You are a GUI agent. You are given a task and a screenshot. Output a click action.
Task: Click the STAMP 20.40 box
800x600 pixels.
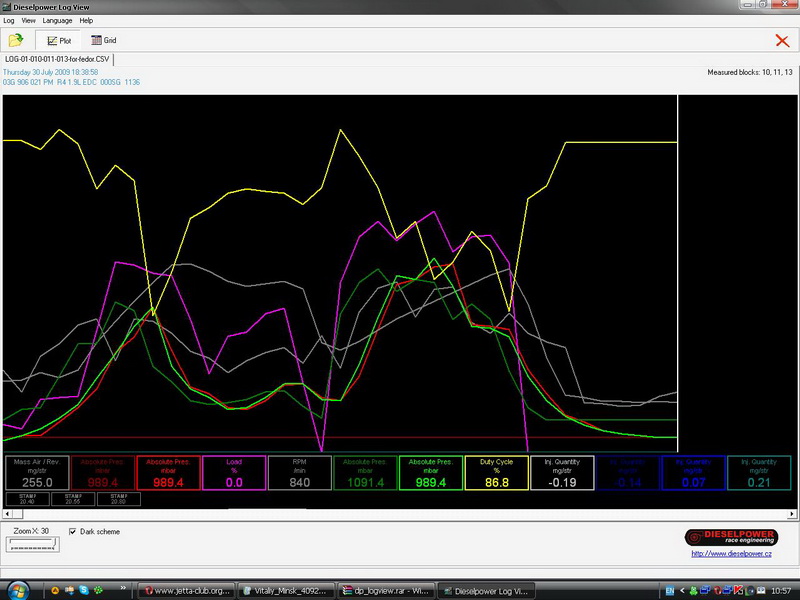pyautogui.click(x=28, y=499)
